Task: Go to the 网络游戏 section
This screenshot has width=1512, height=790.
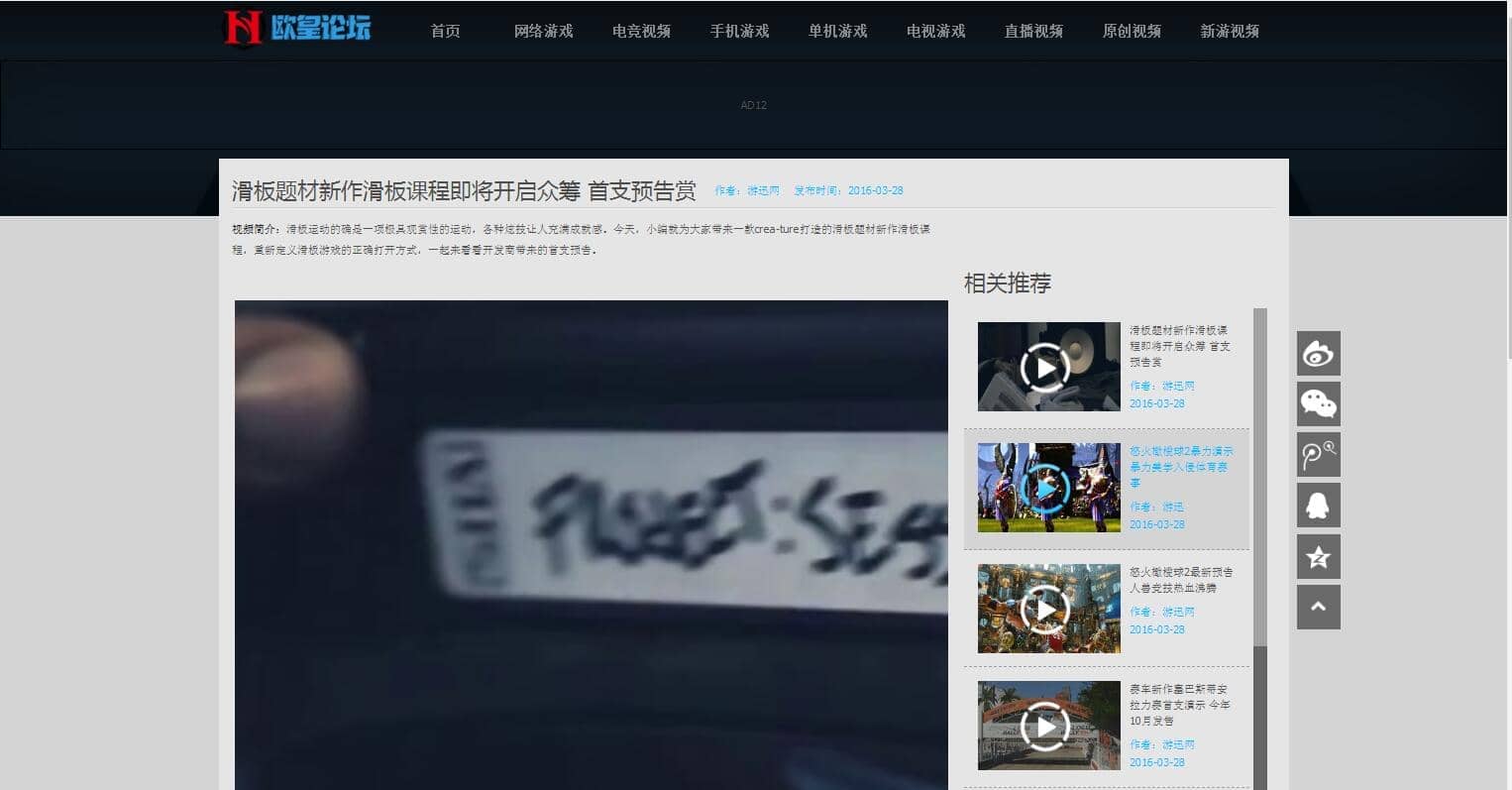Action: pyautogui.click(x=544, y=31)
